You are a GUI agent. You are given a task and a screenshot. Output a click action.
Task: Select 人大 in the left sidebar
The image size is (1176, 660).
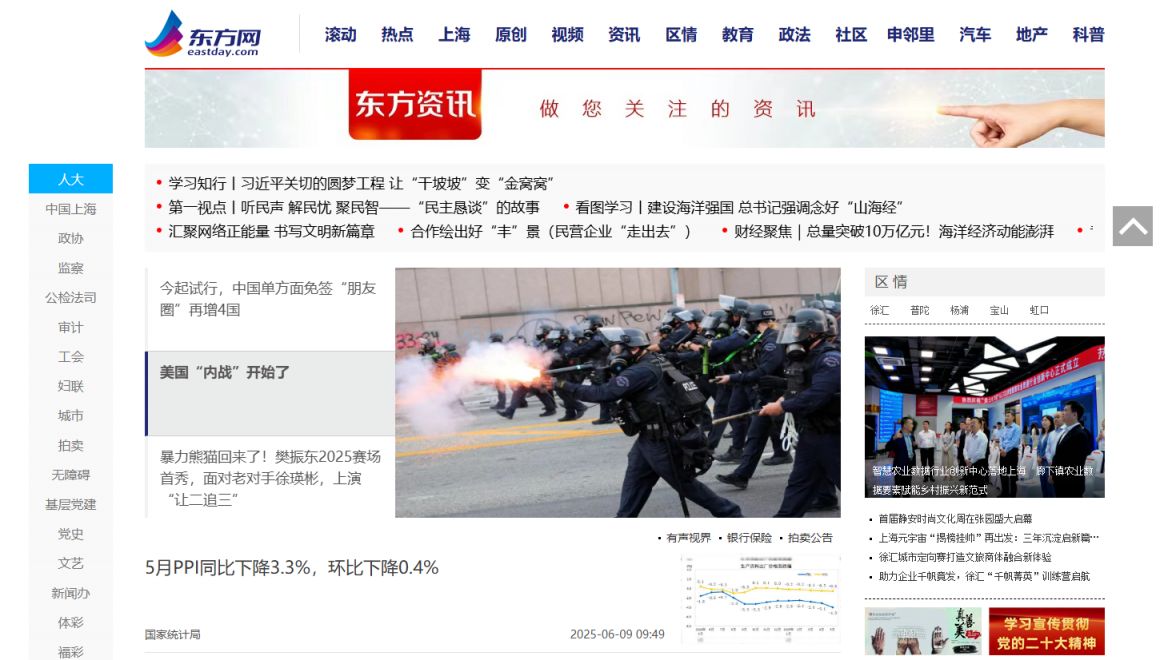pos(70,179)
